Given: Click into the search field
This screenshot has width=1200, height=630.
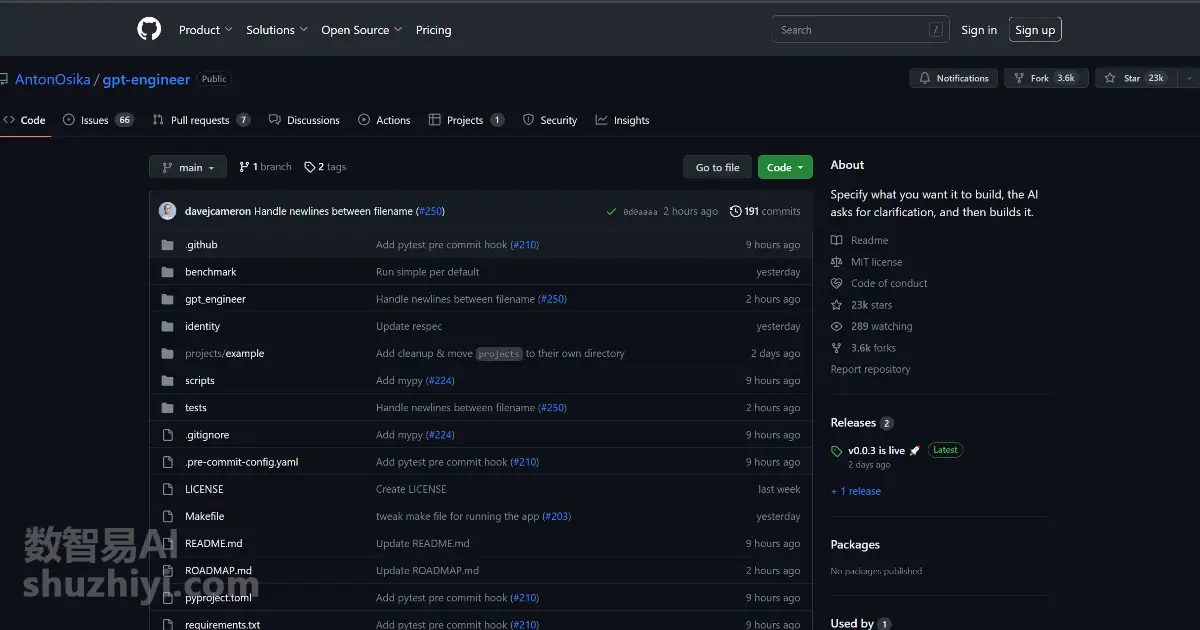Looking at the screenshot, I should [861, 30].
